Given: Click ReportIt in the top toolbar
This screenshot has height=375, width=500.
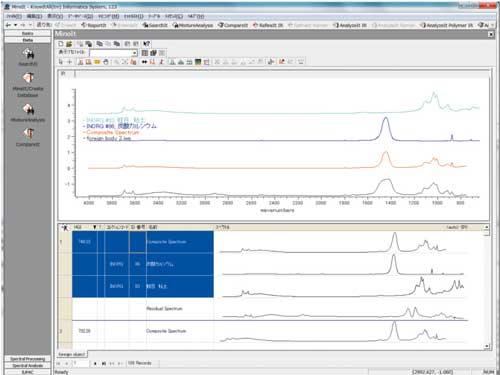Looking at the screenshot, I should (94, 25).
